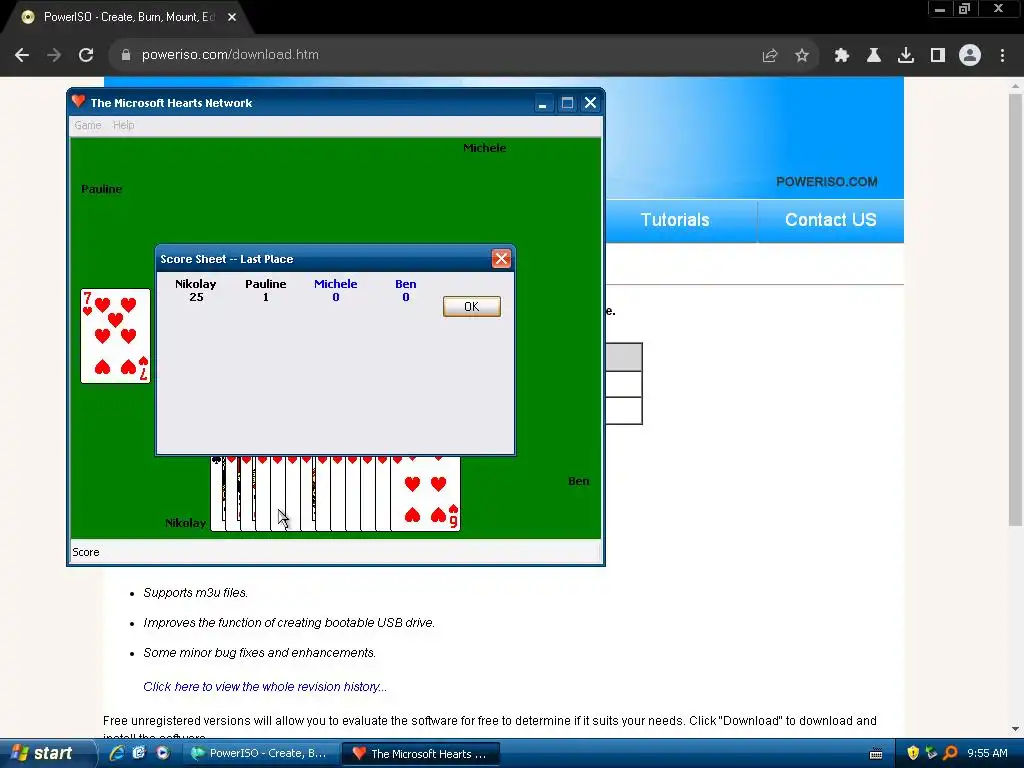Click the orange magnifier tray icon

(950, 753)
